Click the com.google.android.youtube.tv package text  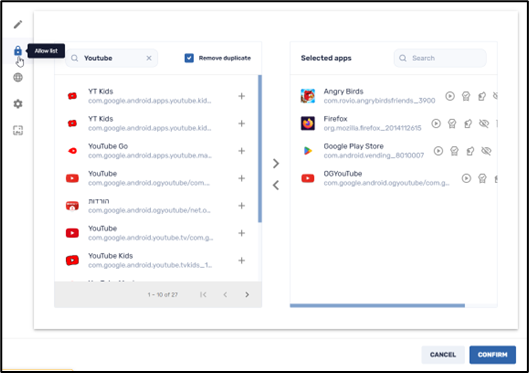150,238
